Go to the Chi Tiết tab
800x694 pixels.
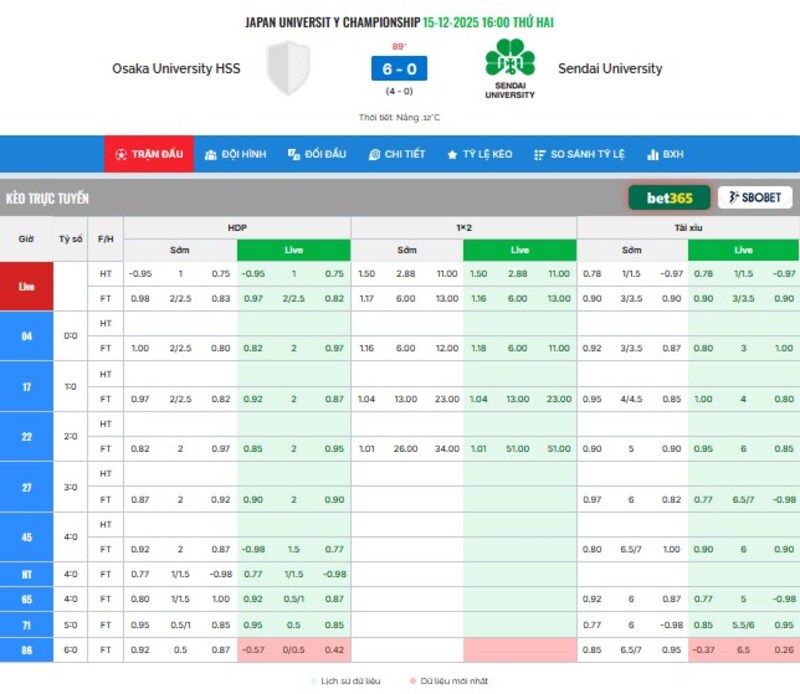397,154
